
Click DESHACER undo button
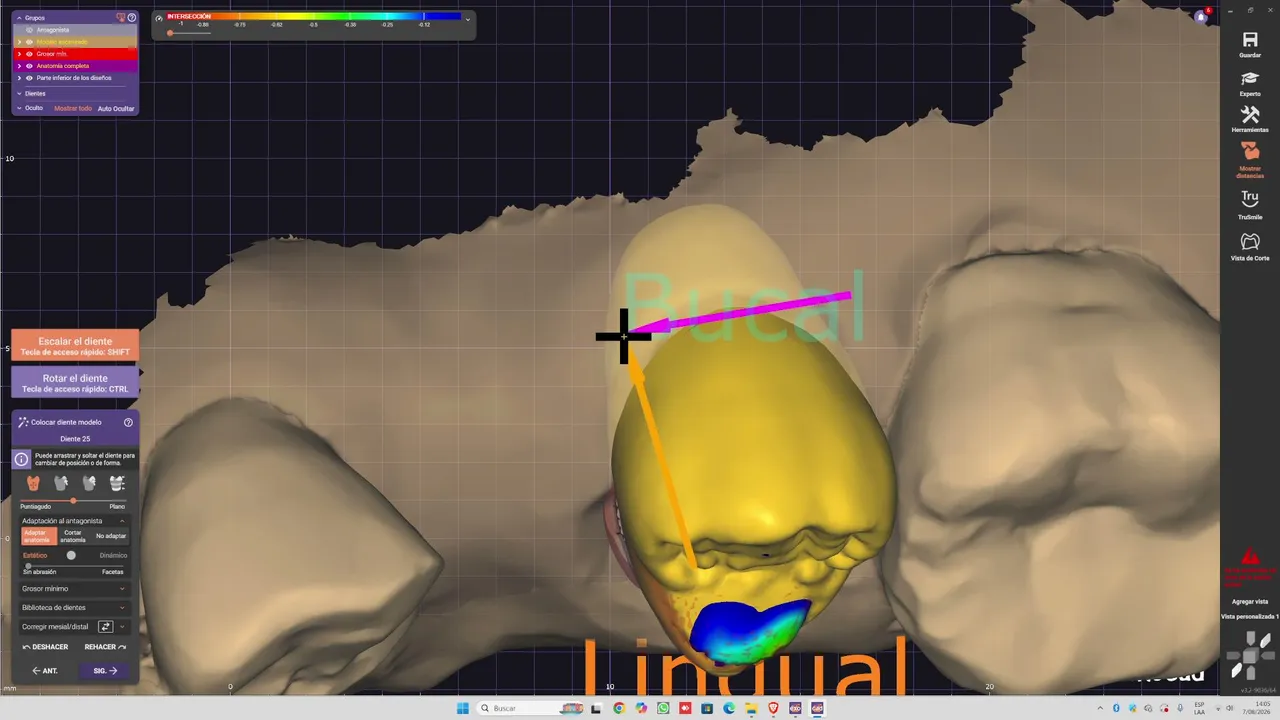46,647
